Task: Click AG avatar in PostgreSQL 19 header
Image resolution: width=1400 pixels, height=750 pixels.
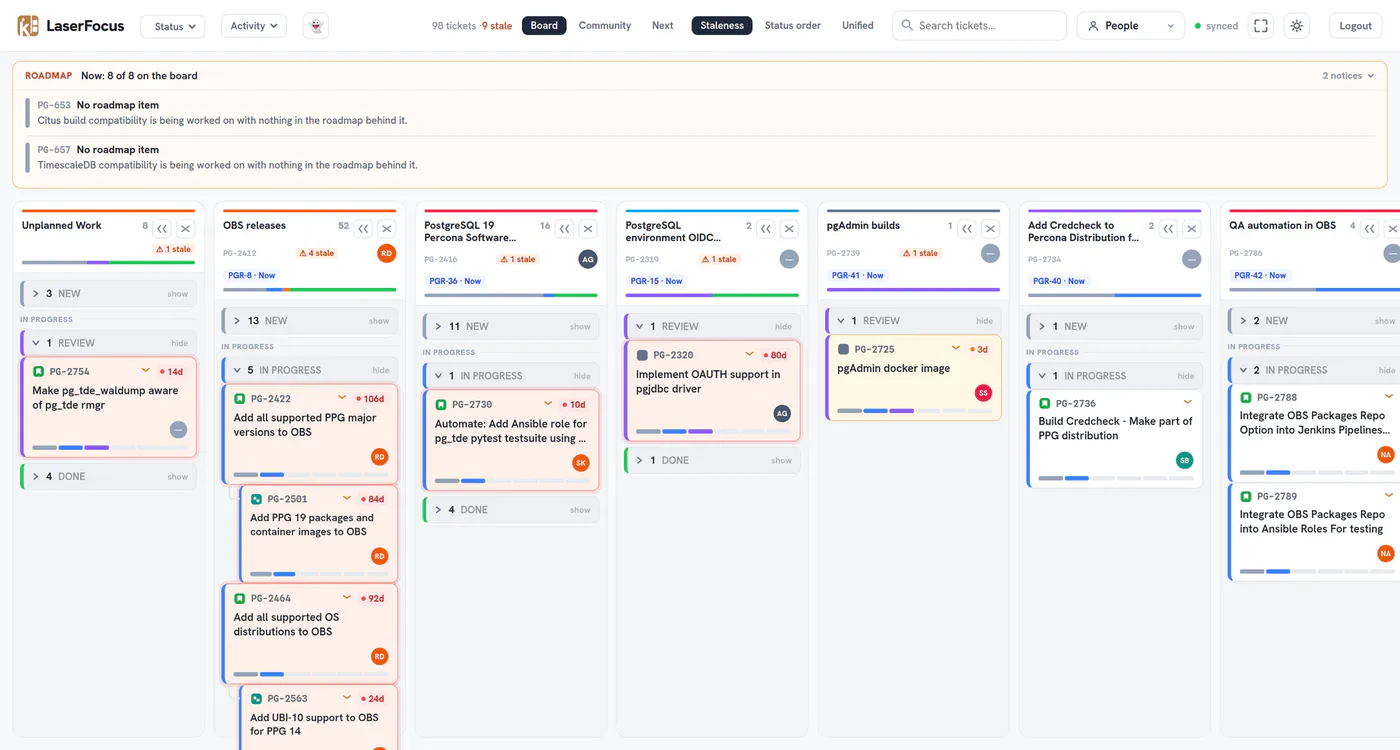Action: pyautogui.click(x=588, y=259)
